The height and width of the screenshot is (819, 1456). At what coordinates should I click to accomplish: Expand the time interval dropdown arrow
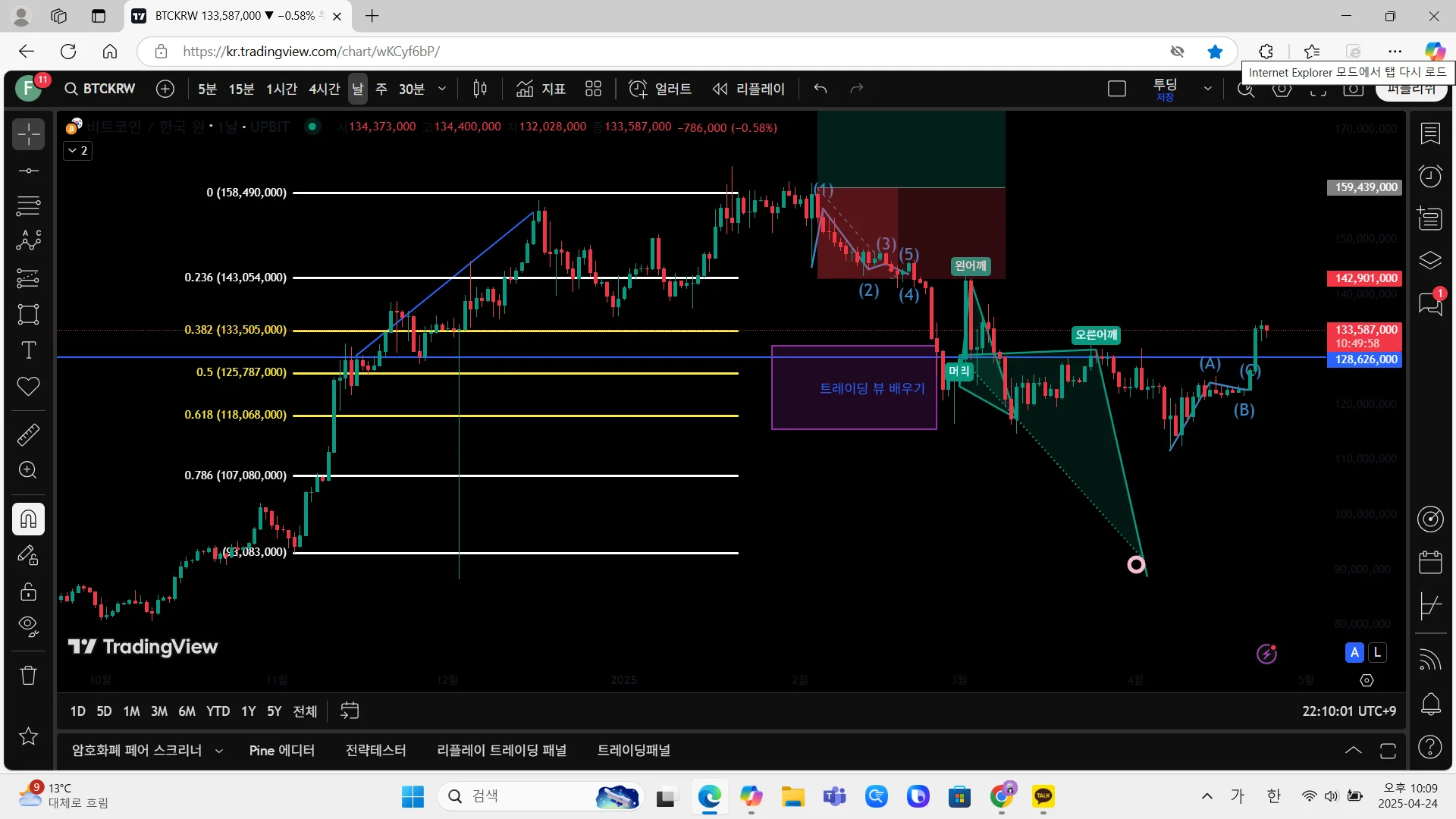[x=442, y=89]
